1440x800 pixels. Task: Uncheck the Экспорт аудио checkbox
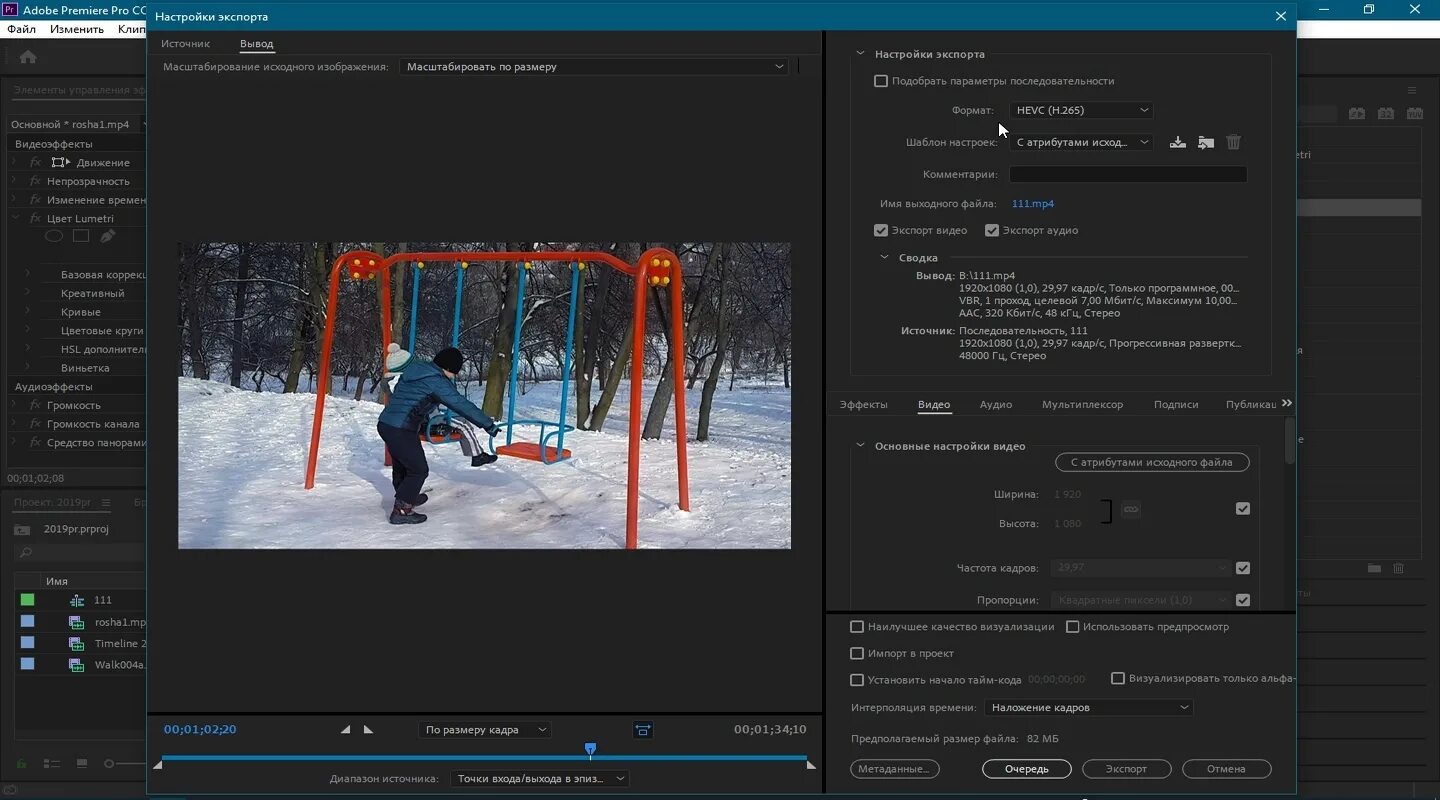click(x=992, y=230)
